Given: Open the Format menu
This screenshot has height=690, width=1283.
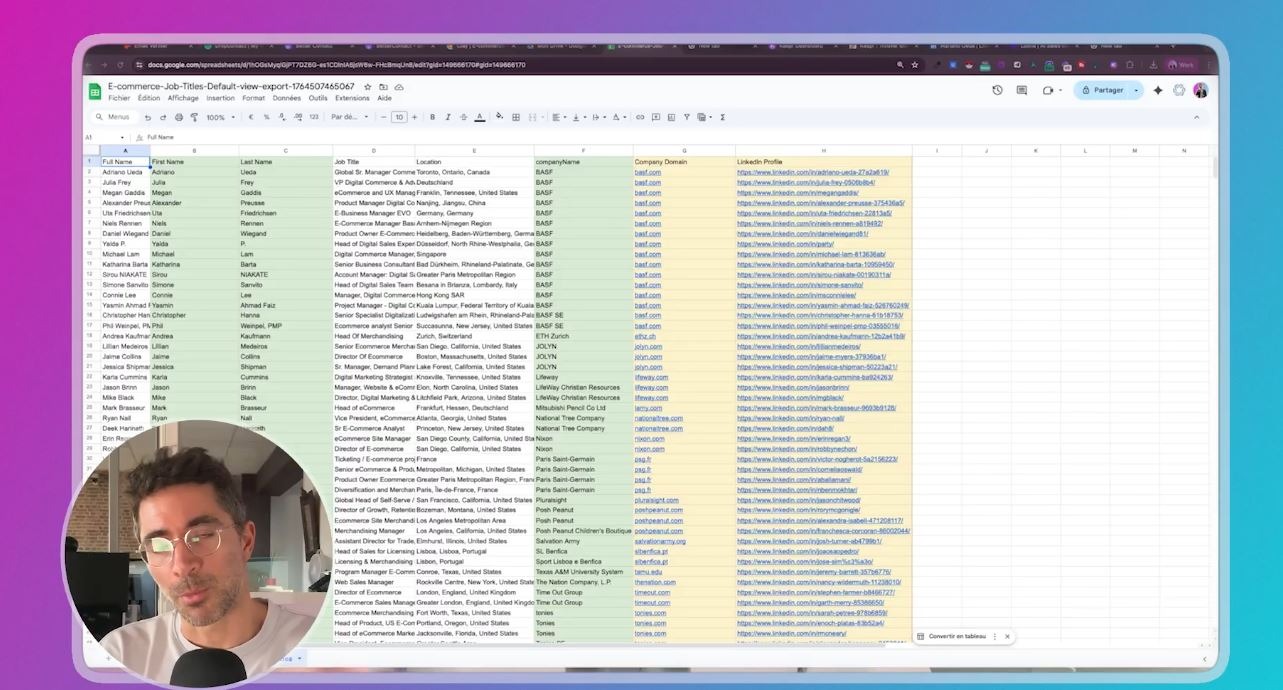Looking at the screenshot, I should (254, 98).
